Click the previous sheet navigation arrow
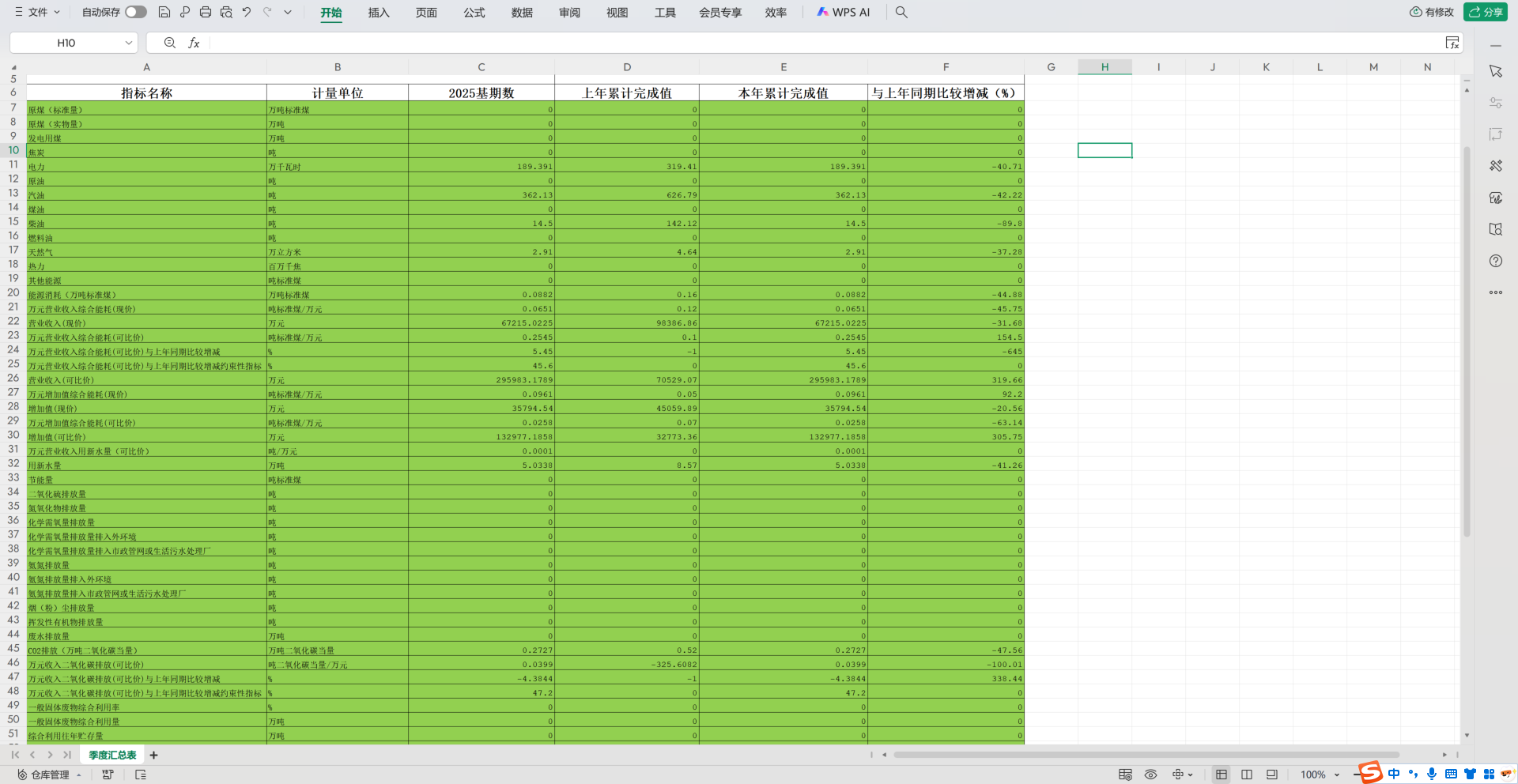 point(32,756)
